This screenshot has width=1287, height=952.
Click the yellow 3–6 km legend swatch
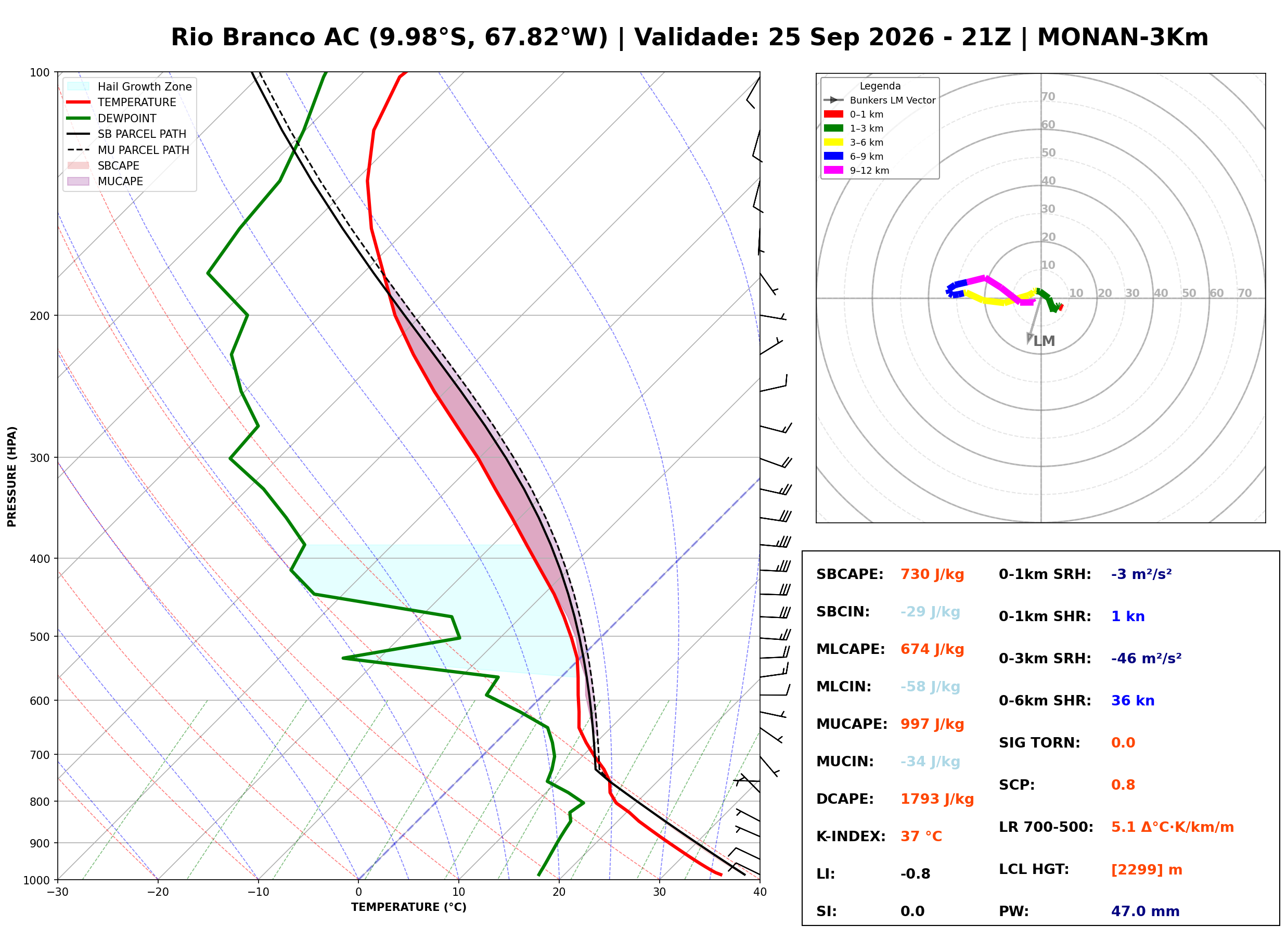[x=833, y=143]
